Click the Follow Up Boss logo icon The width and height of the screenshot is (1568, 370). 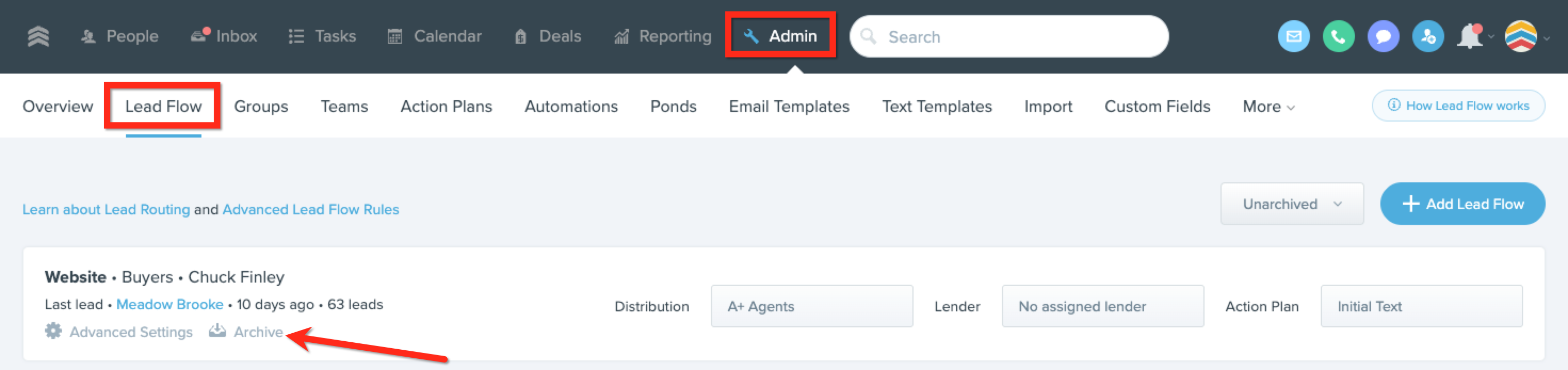tap(38, 36)
